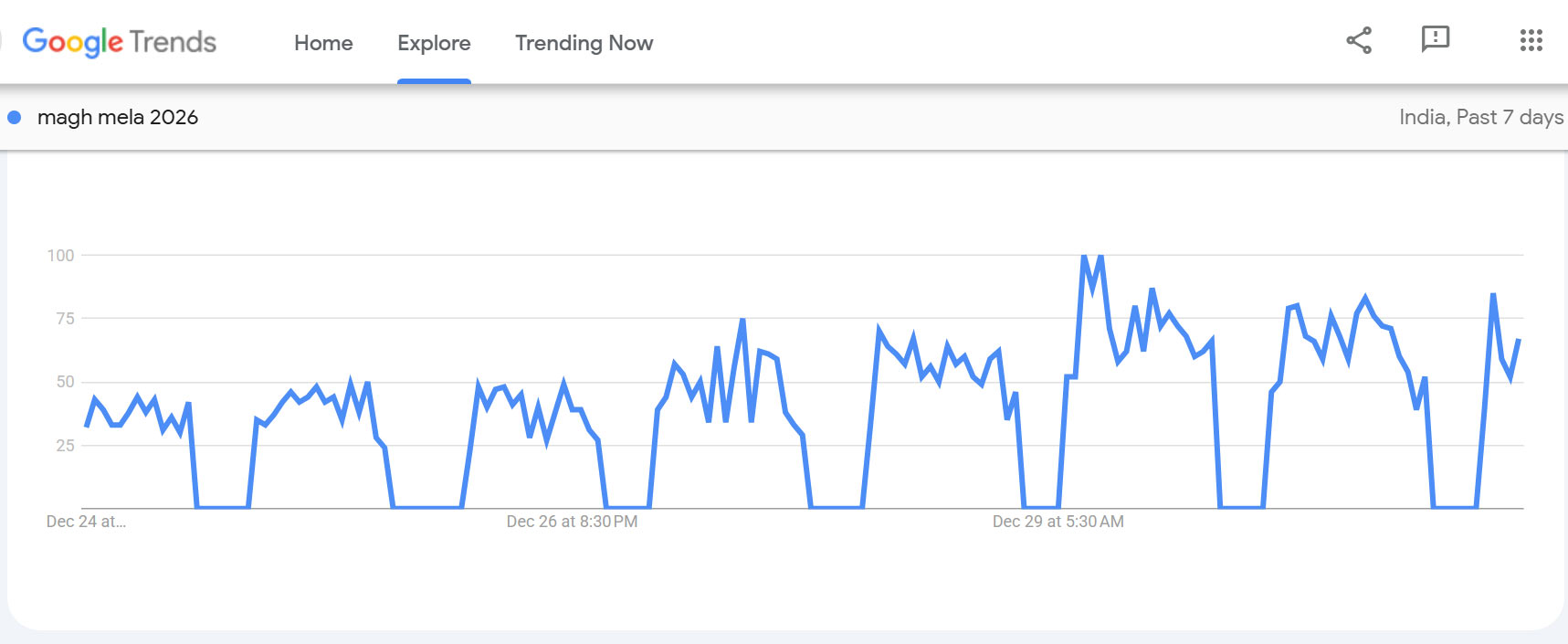Open the Trending Now tab
The width and height of the screenshot is (1568, 644).
pos(584,43)
